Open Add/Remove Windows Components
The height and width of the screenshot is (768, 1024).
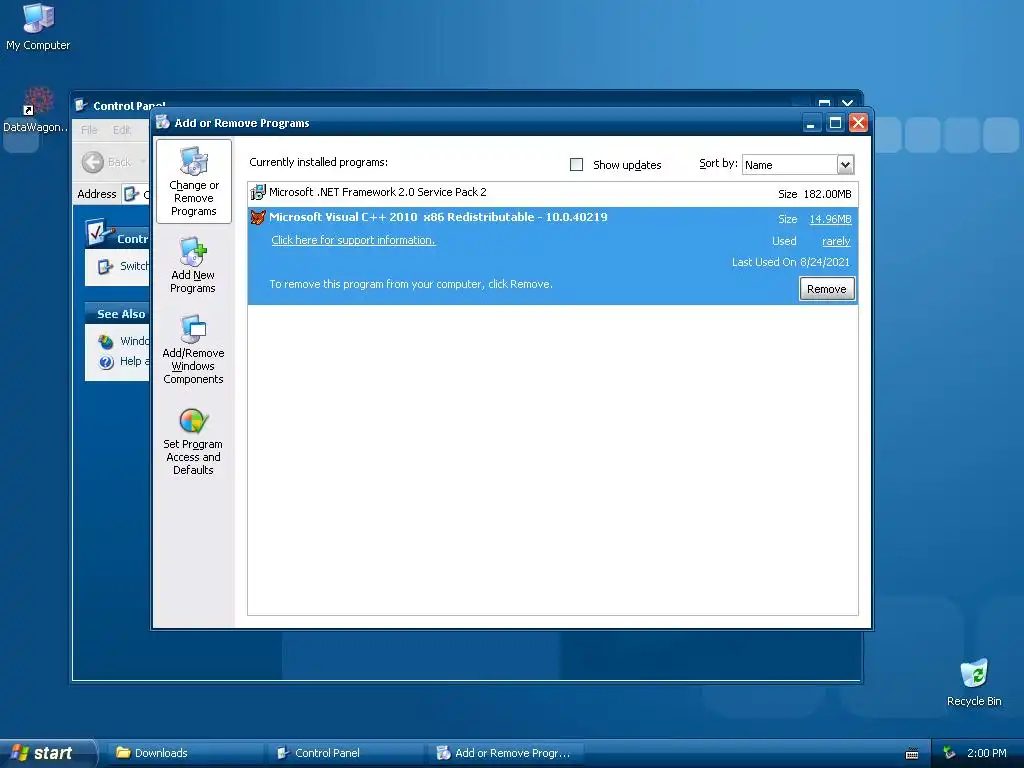(x=193, y=349)
